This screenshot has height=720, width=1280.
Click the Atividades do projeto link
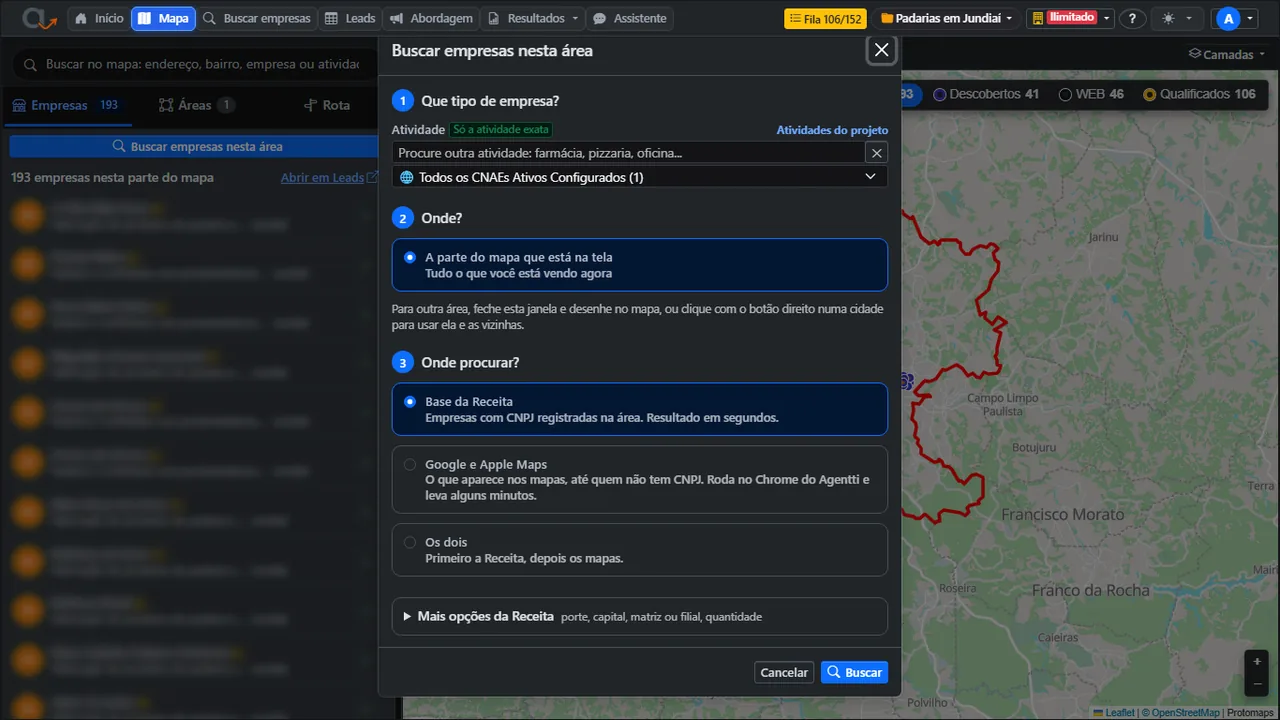[832, 130]
